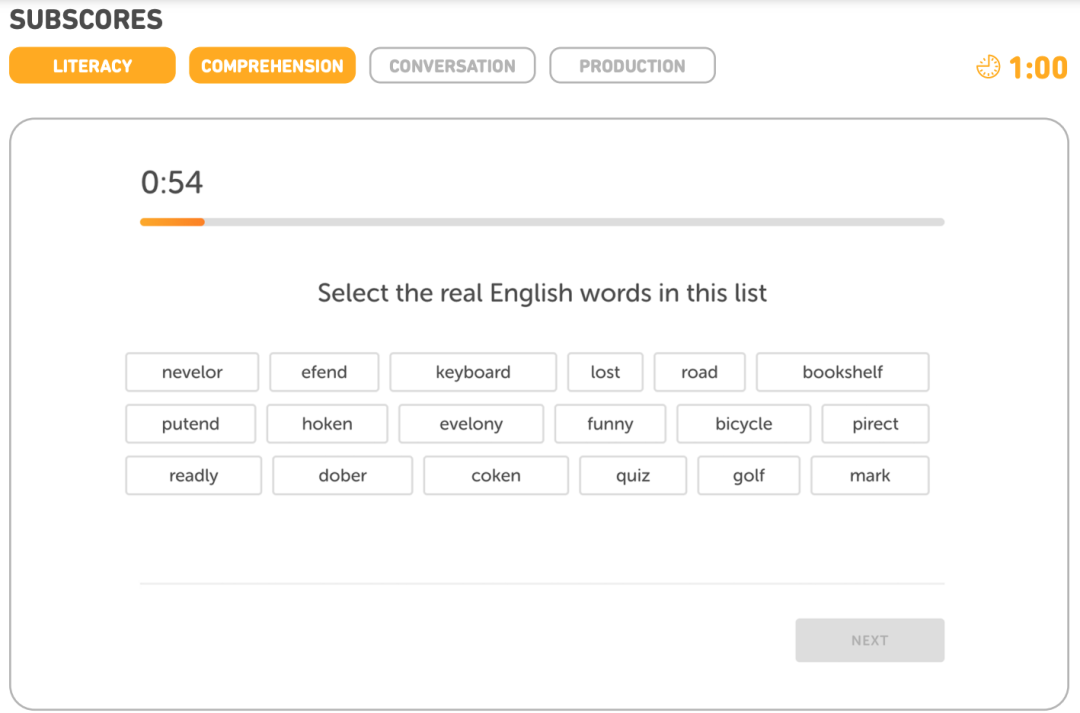The width and height of the screenshot is (1080, 713).
Task: Choose the word 'bicycle'
Action: tap(743, 424)
